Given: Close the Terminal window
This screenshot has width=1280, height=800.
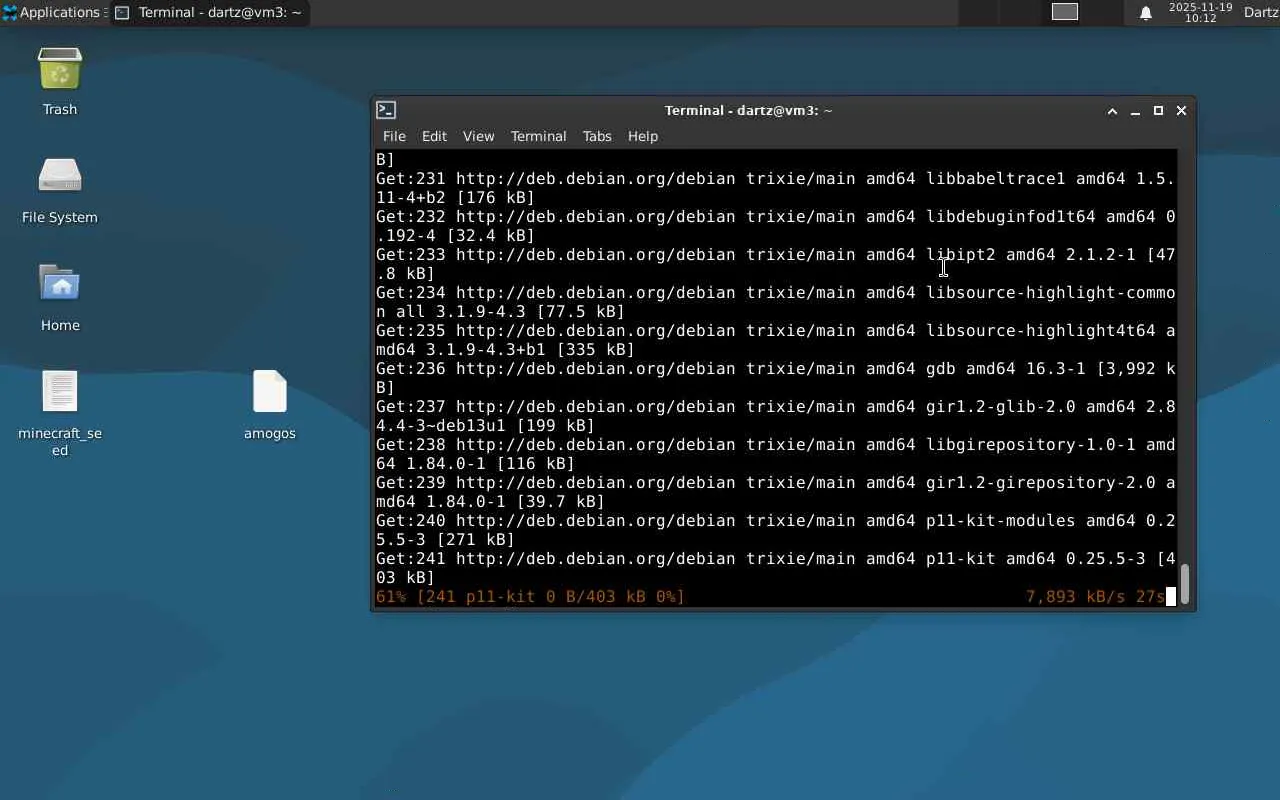Looking at the screenshot, I should point(1181,110).
